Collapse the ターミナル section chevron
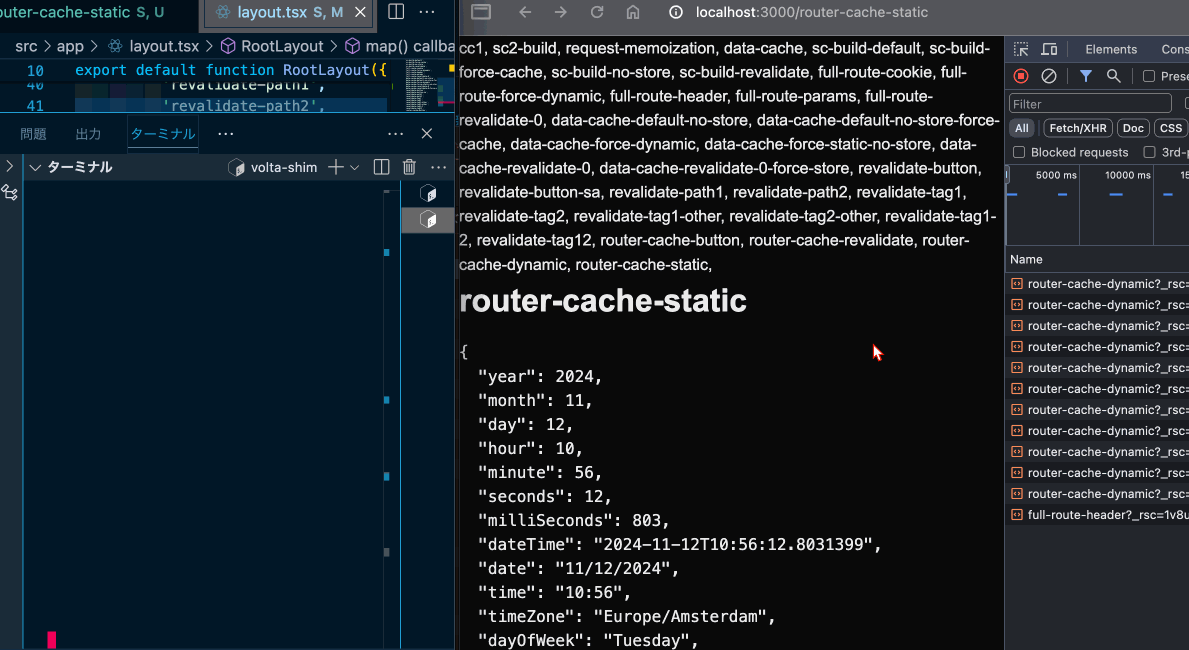 pyautogui.click(x=35, y=167)
